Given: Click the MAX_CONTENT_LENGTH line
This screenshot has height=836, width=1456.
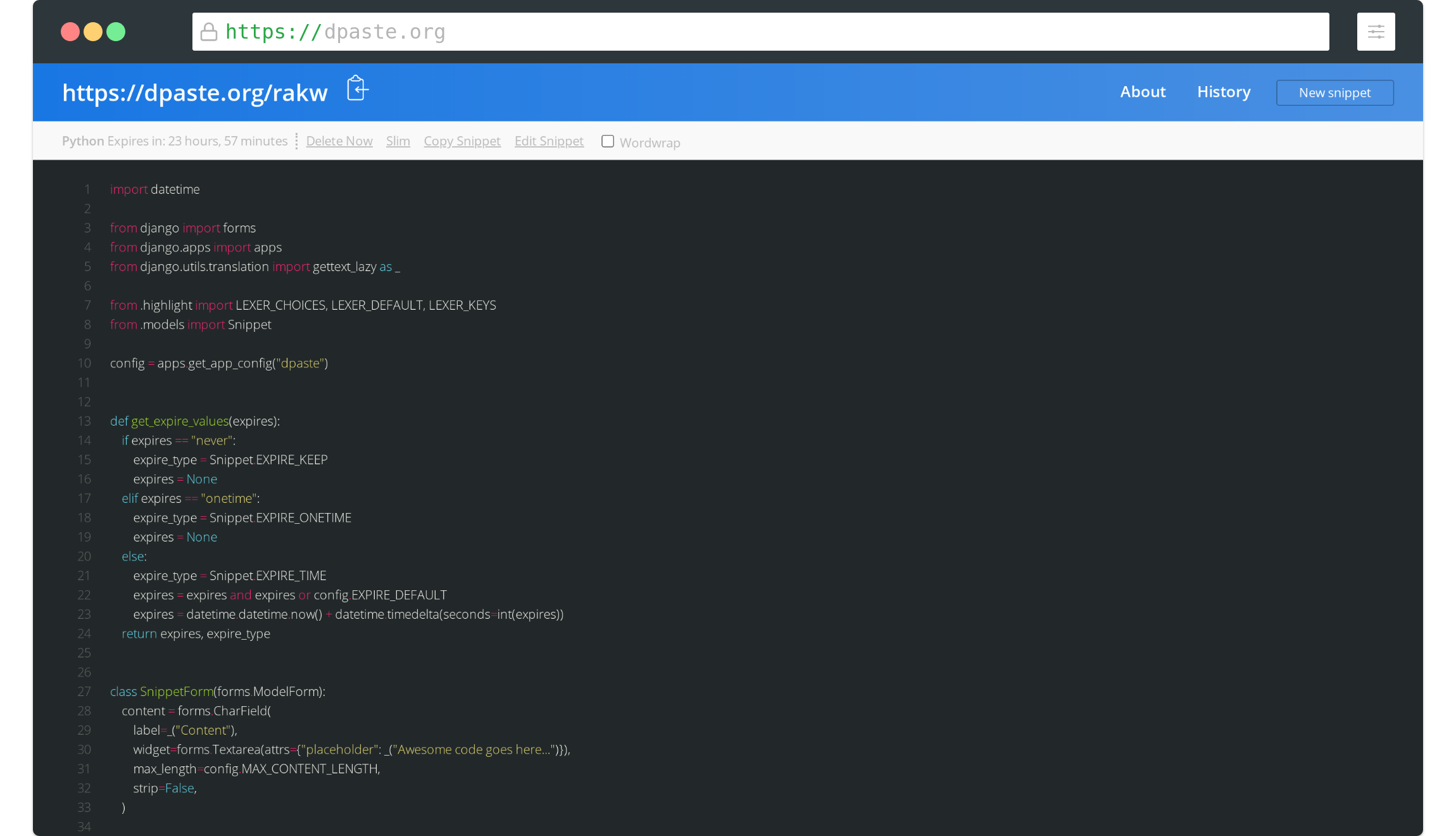Looking at the screenshot, I should pyautogui.click(x=256, y=769).
